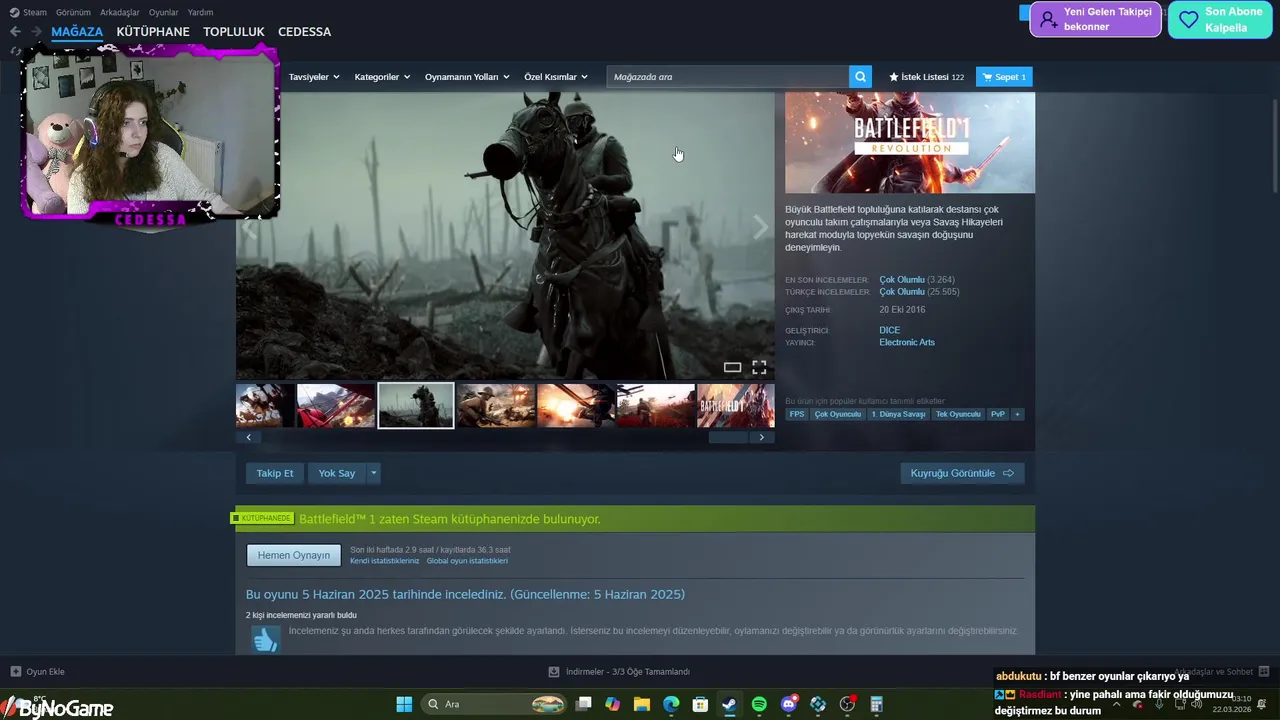Open the taskbar clock showing 22.03.2026
Viewport: 1280px width, 720px height.
pos(1231,704)
